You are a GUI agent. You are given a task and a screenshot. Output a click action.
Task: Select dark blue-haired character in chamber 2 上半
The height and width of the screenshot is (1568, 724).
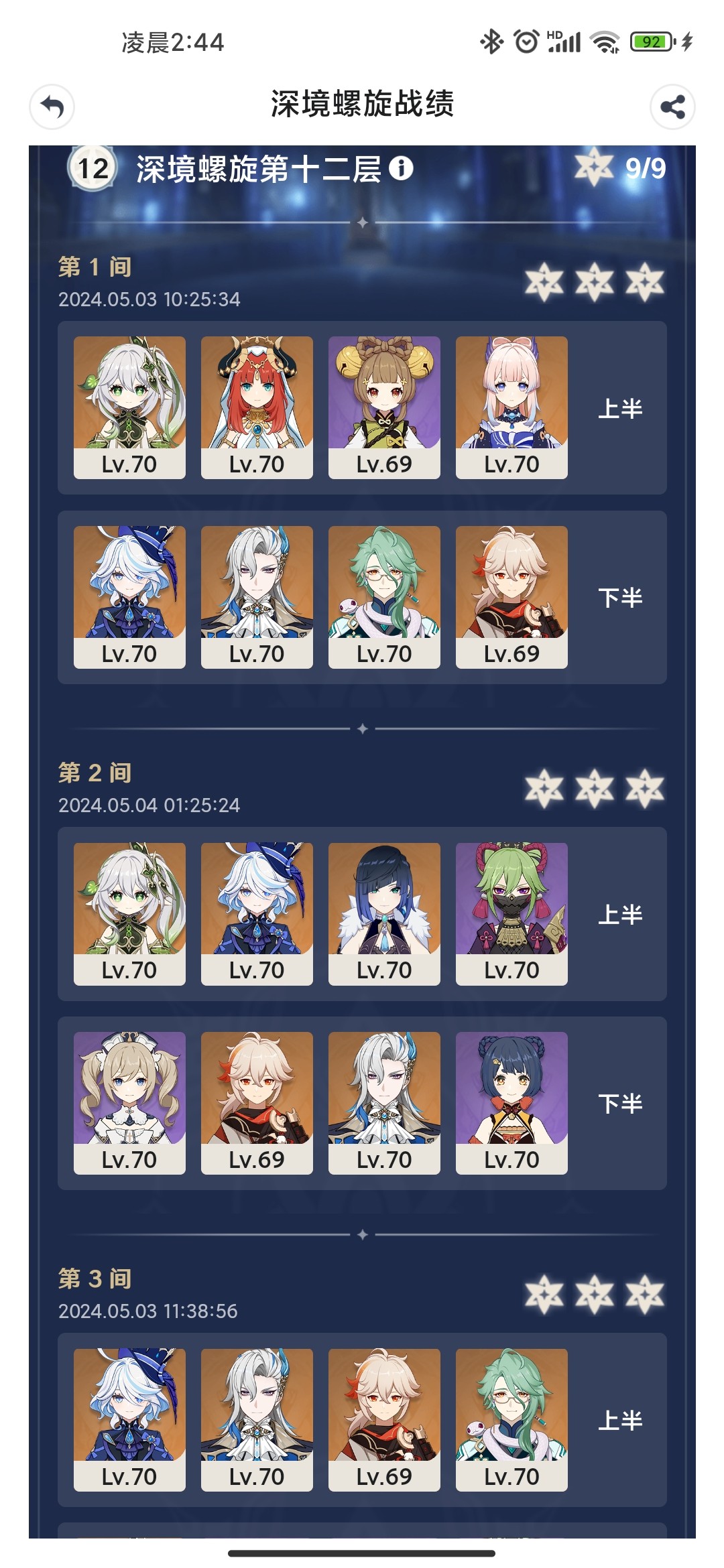click(x=384, y=914)
